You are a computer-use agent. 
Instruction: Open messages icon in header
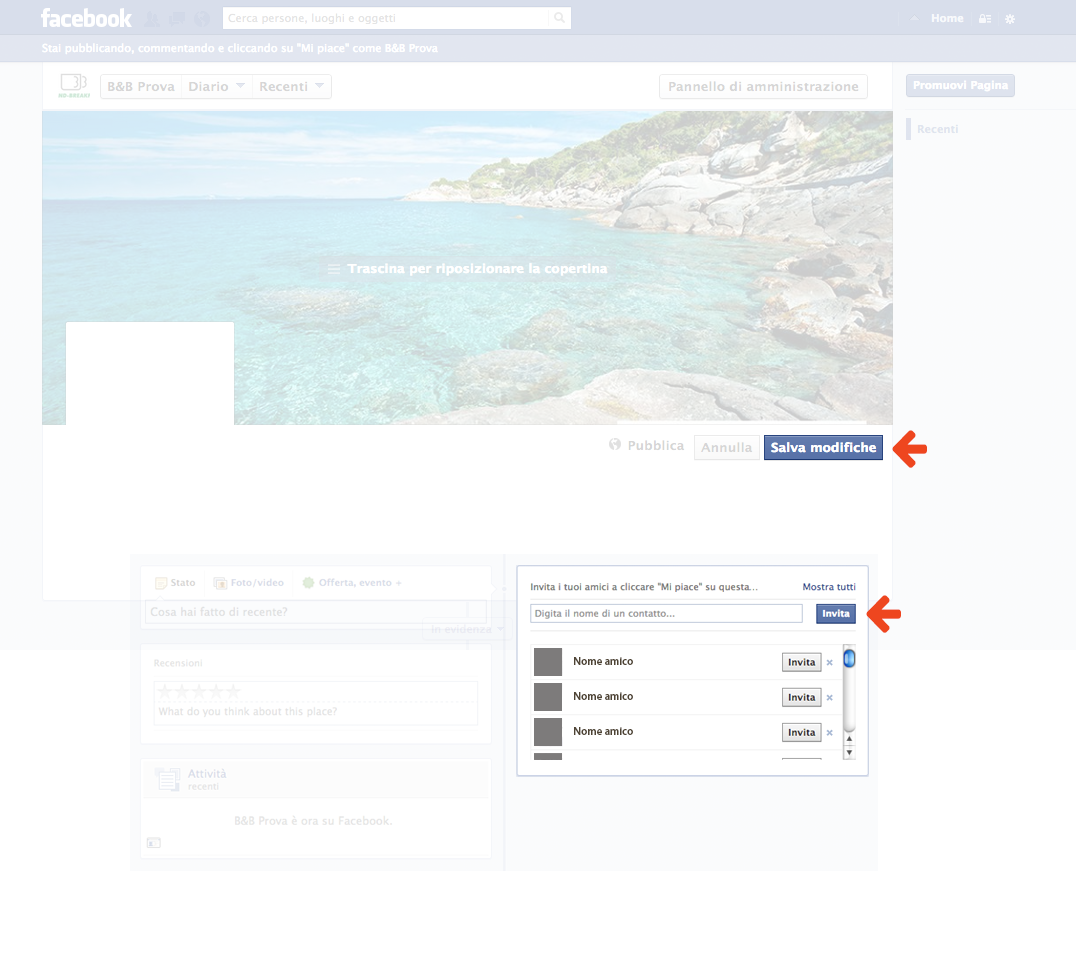click(x=177, y=19)
